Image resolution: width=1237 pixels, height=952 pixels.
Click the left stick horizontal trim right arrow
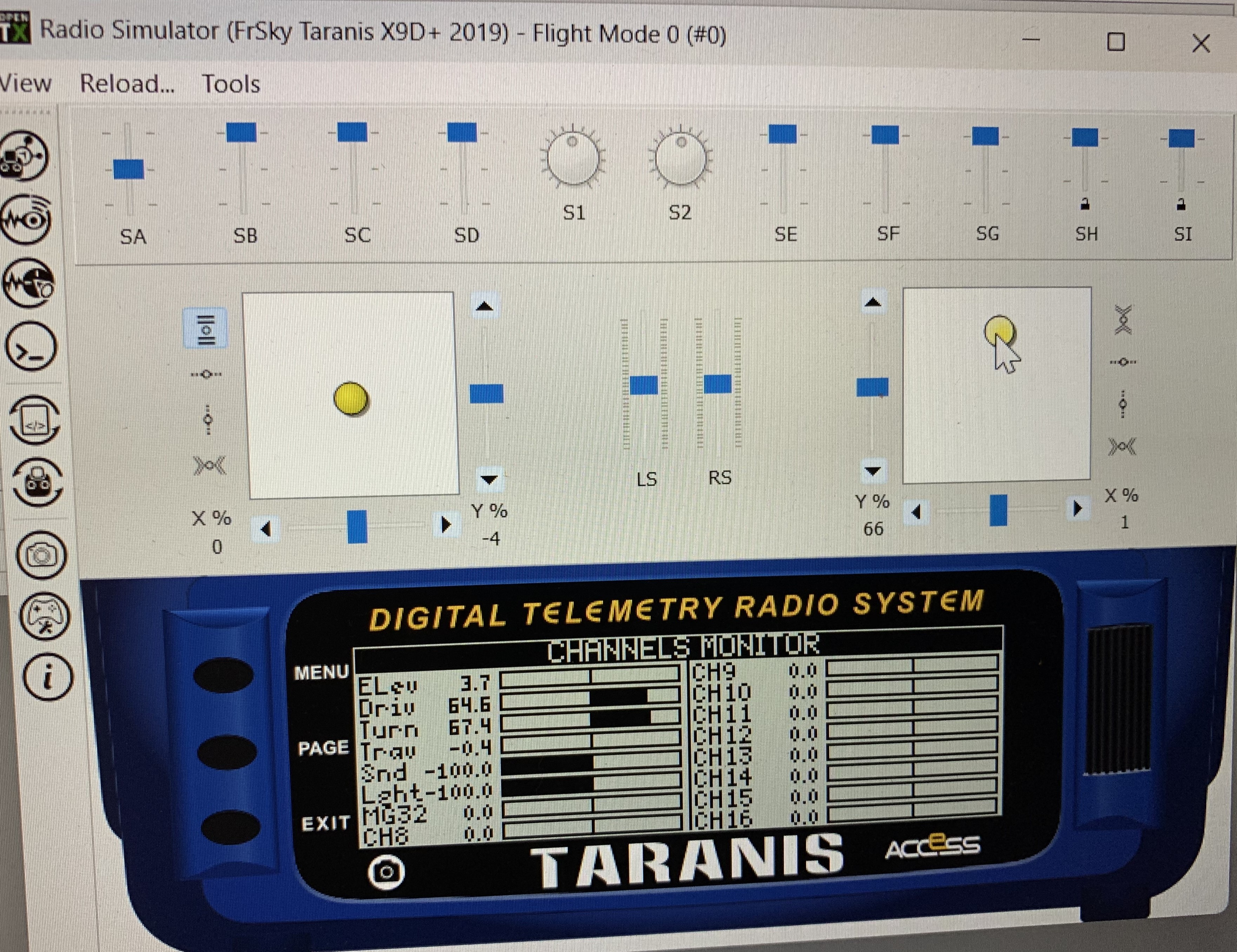coord(446,524)
